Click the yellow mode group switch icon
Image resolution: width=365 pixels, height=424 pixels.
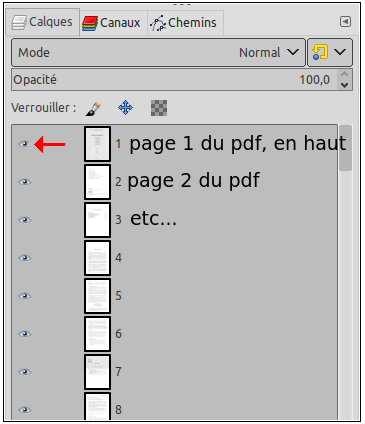point(320,52)
